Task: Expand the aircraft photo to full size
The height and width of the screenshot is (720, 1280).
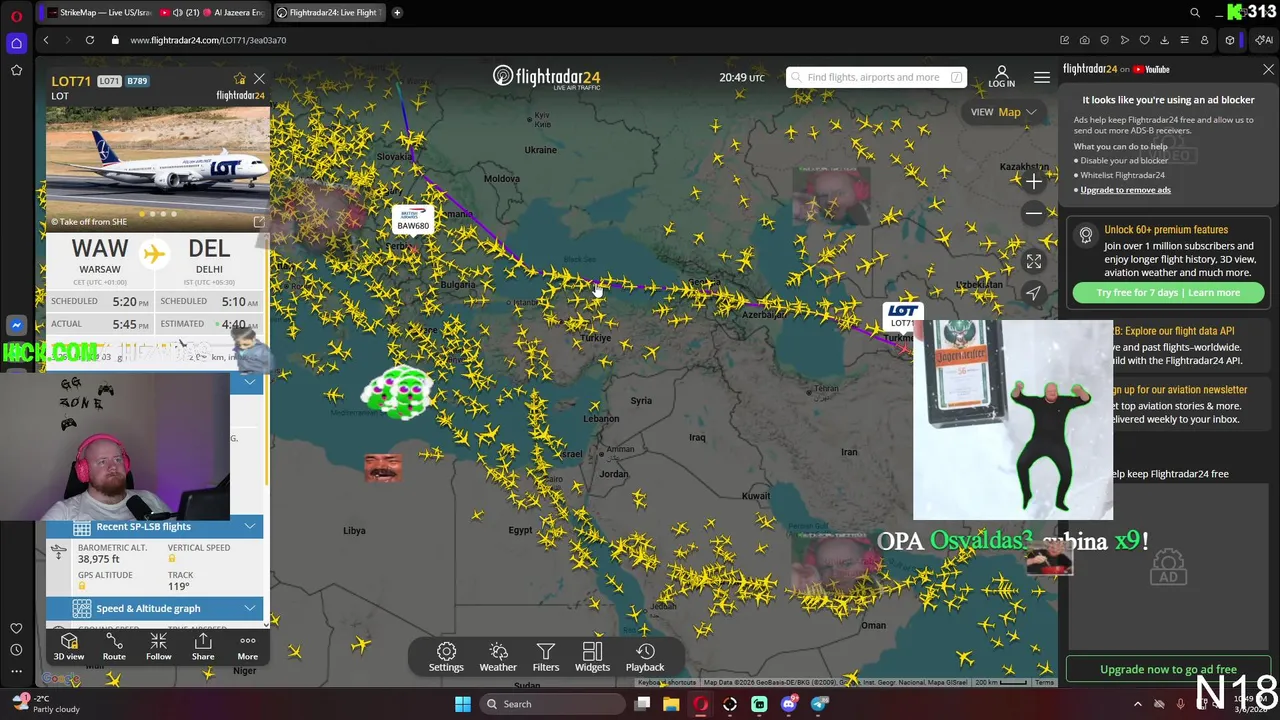Action: click(x=259, y=221)
